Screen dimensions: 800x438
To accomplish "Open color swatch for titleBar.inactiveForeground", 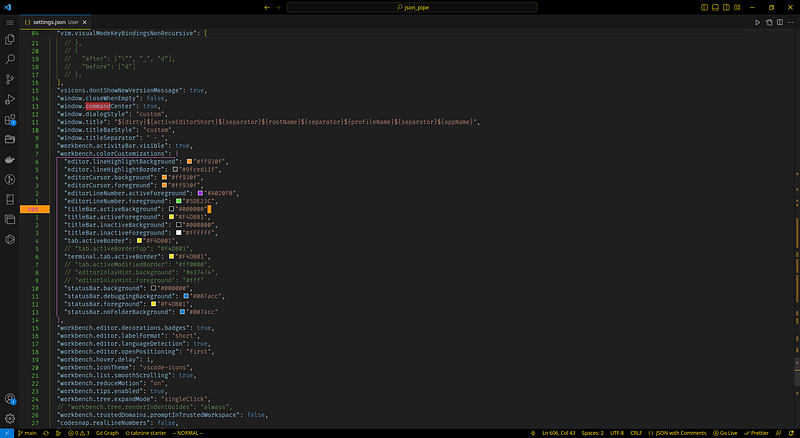I will pos(179,233).
